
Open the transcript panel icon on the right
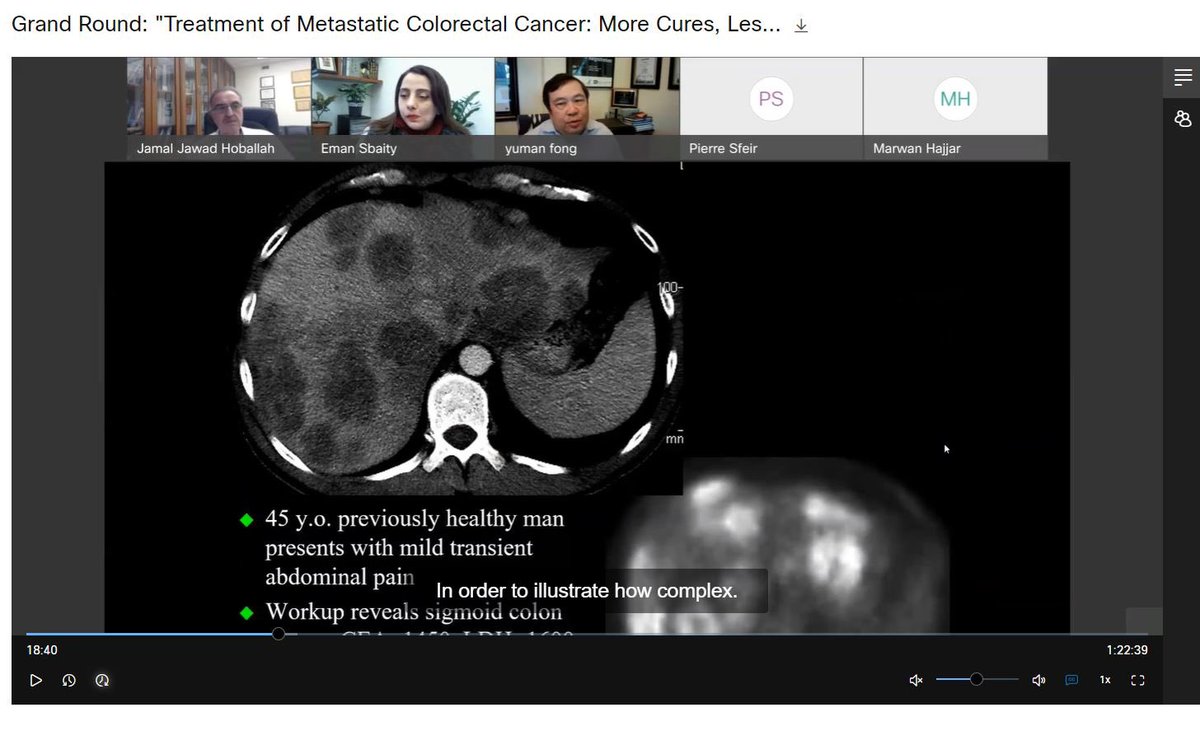1183,77
